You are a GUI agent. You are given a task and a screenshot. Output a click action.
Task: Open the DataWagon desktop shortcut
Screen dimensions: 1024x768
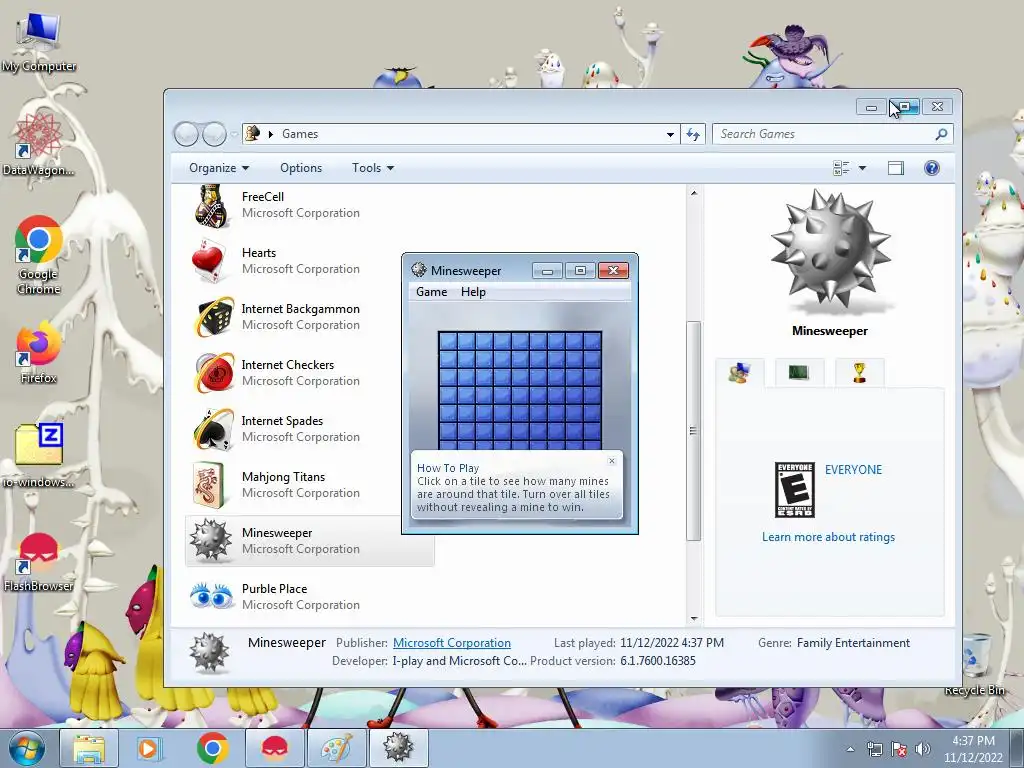click(x=38, y=144)
